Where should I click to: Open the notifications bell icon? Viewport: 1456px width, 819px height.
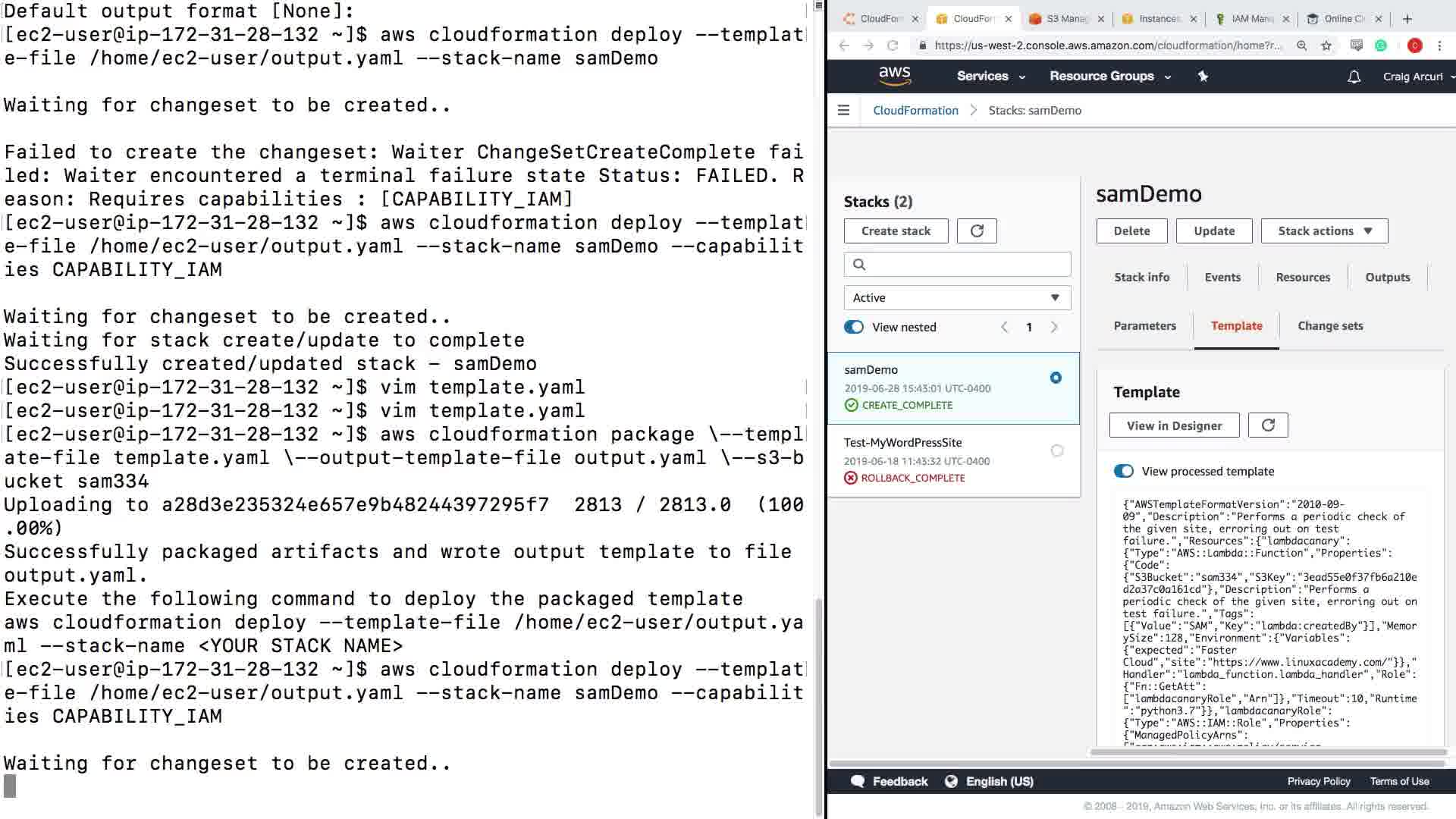point(1354,77)
